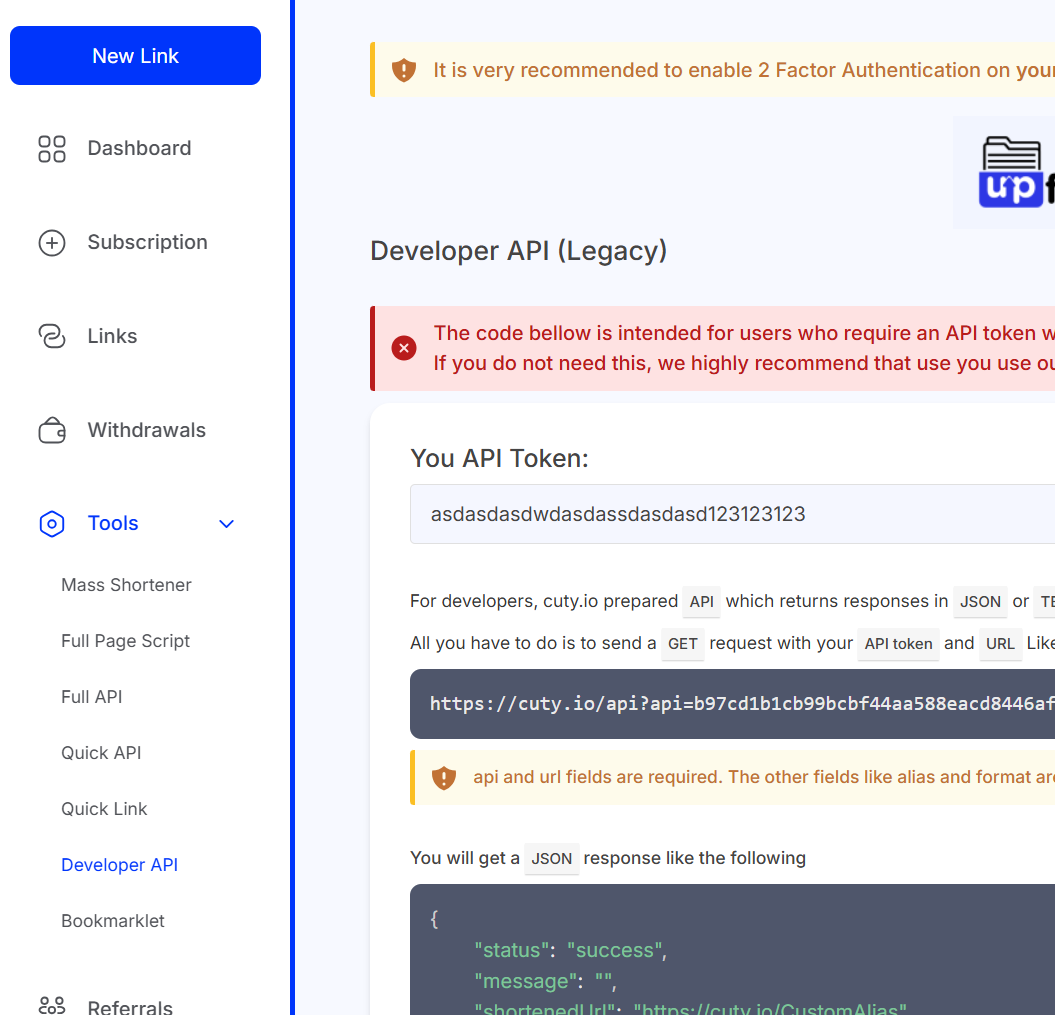
Task: Click the 2FA warning shield icon
Action: tap(404, 70)
